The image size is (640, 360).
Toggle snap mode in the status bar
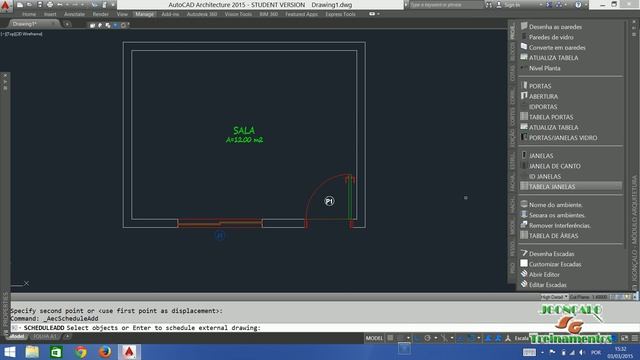click(401, 338)
